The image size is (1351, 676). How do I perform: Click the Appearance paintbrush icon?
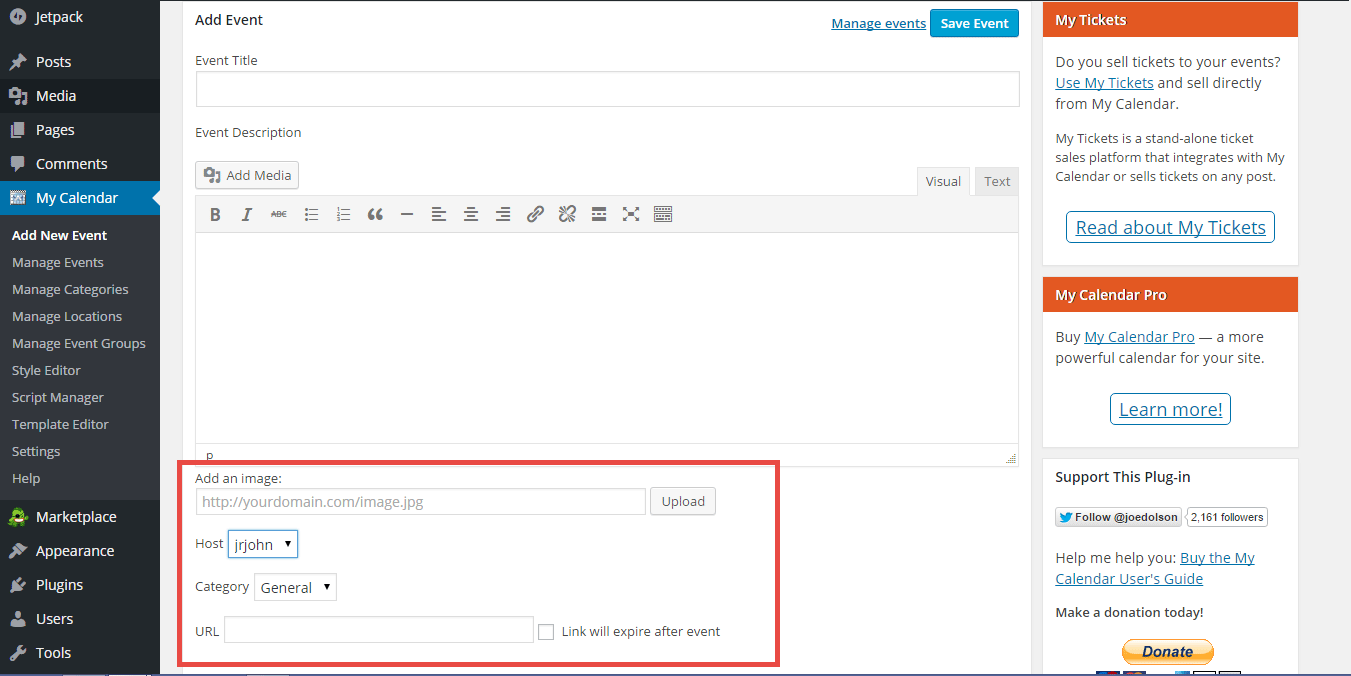click(x=18, y=551)
